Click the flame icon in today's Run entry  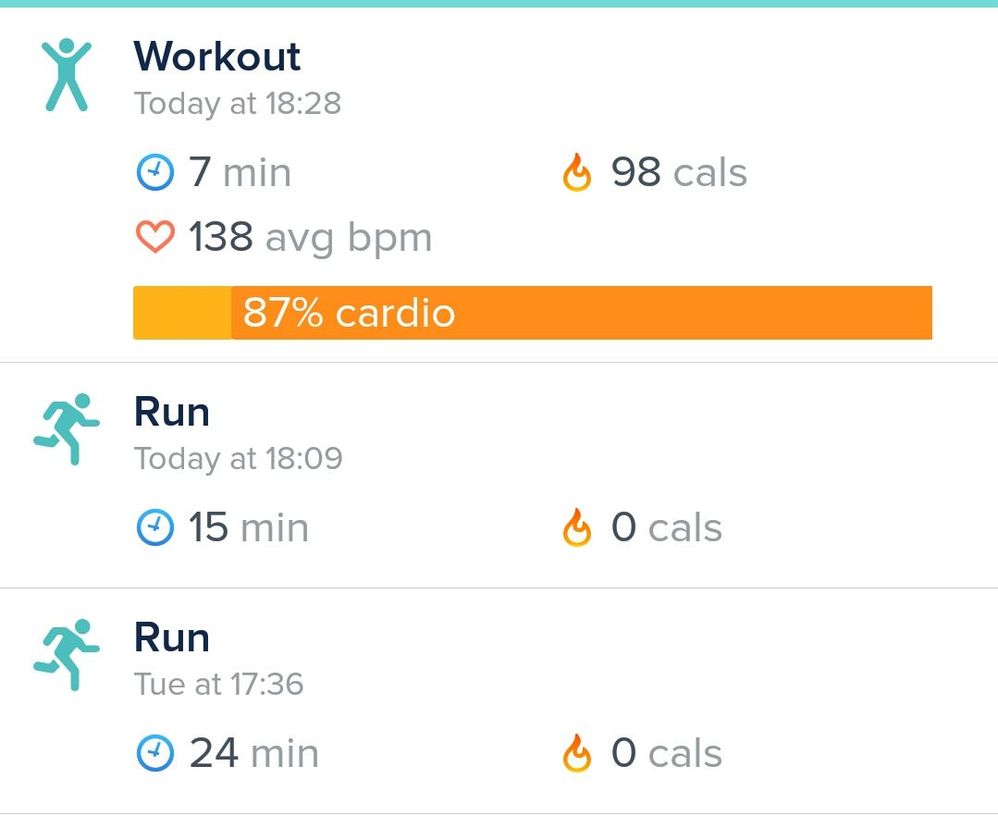[x=577, y=527]
